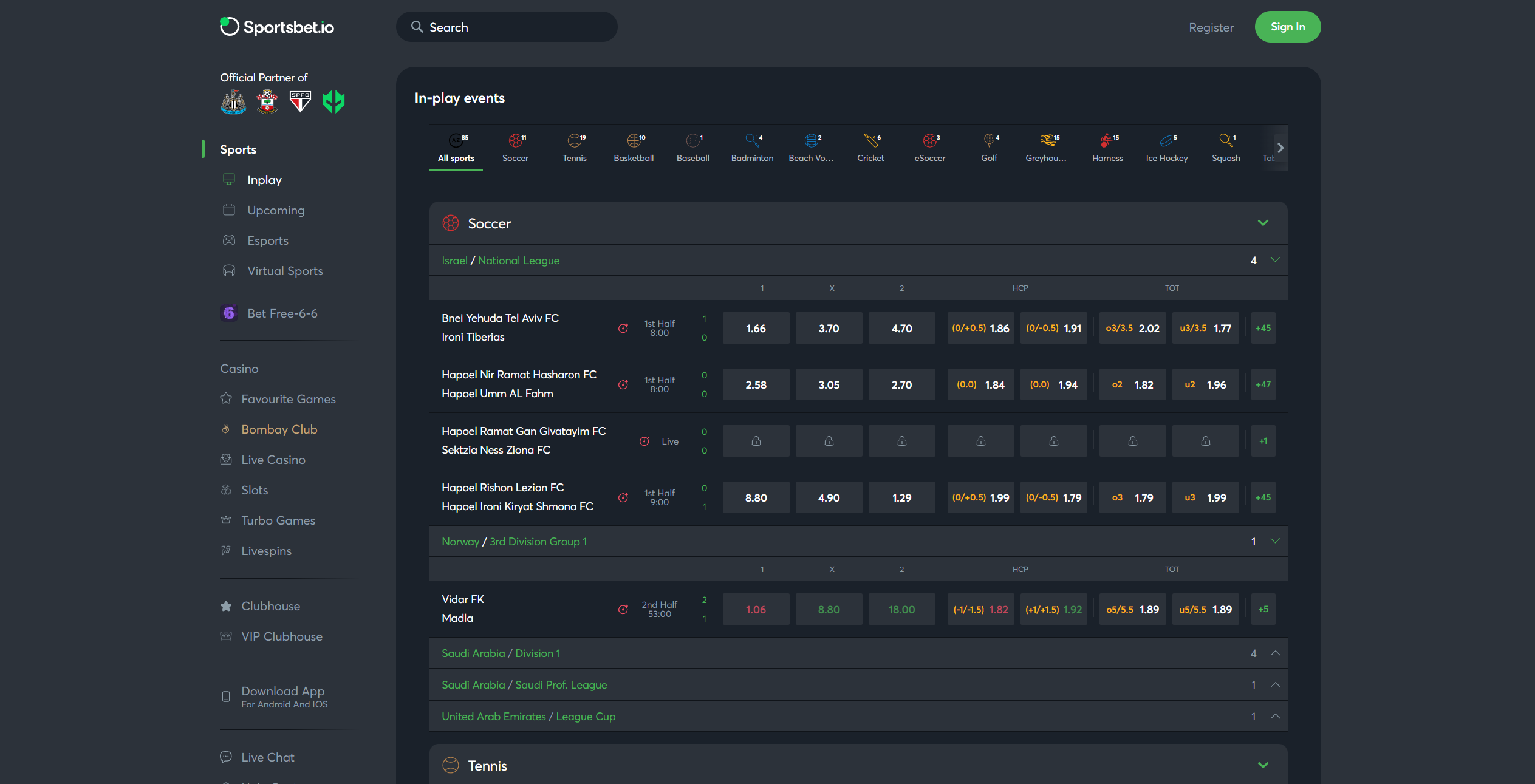Collapse the Tennis section chevron
The width and height of the screenshot is (1535, 784).
[1263, 765]
